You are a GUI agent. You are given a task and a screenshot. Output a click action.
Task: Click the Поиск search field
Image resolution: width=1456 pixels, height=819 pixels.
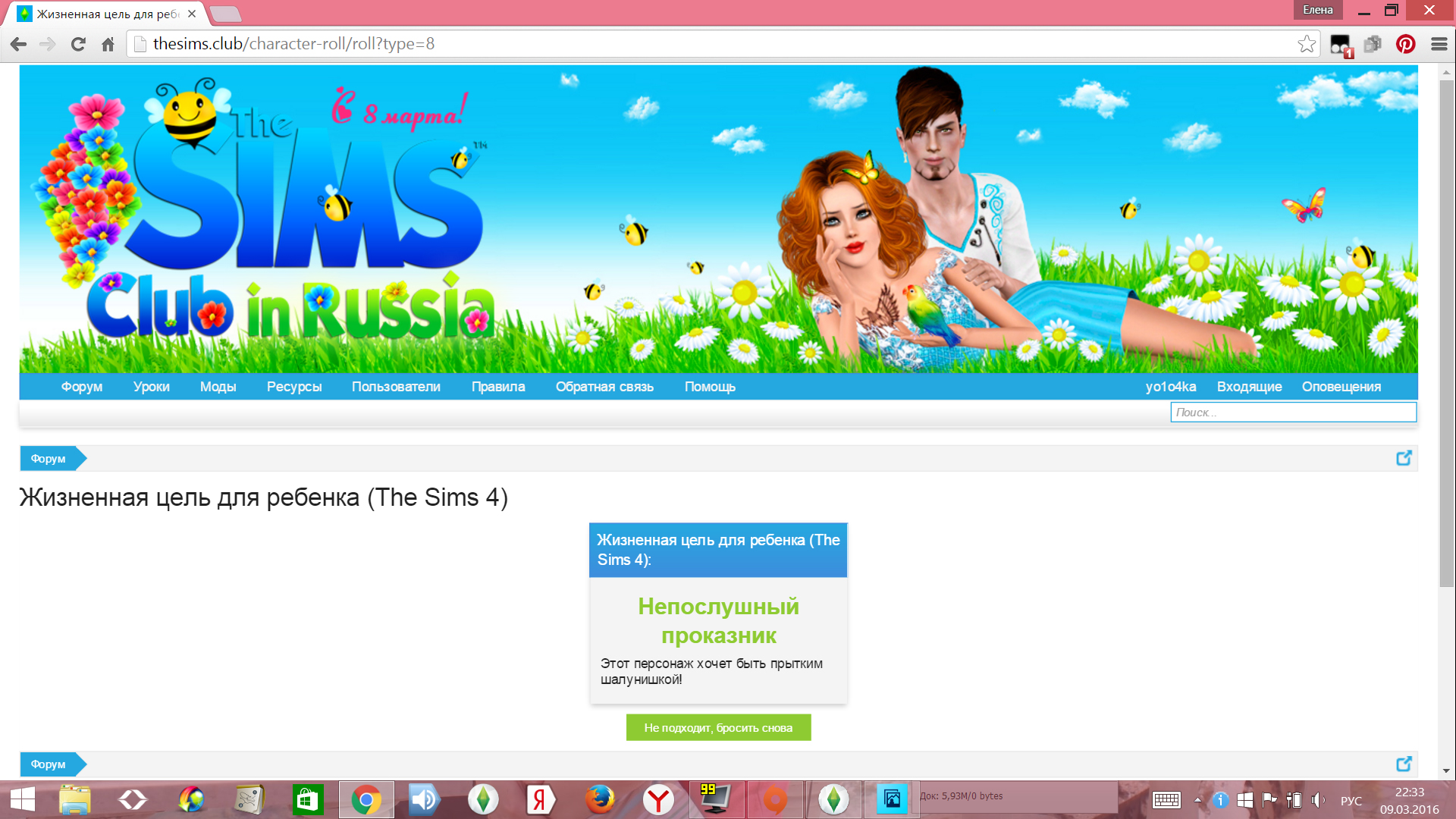click(x=1293, y=413)
